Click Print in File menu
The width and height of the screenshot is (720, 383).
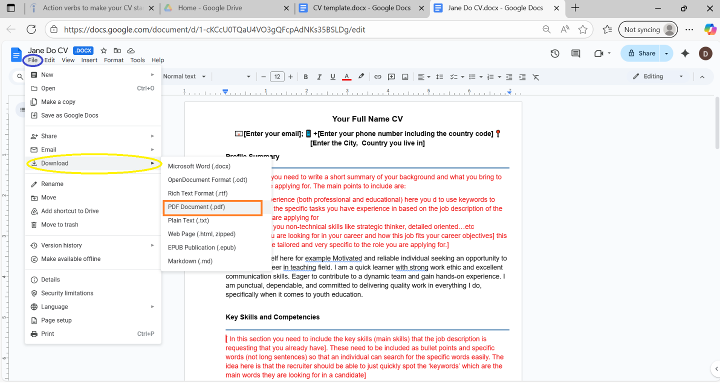coord(92,334)
